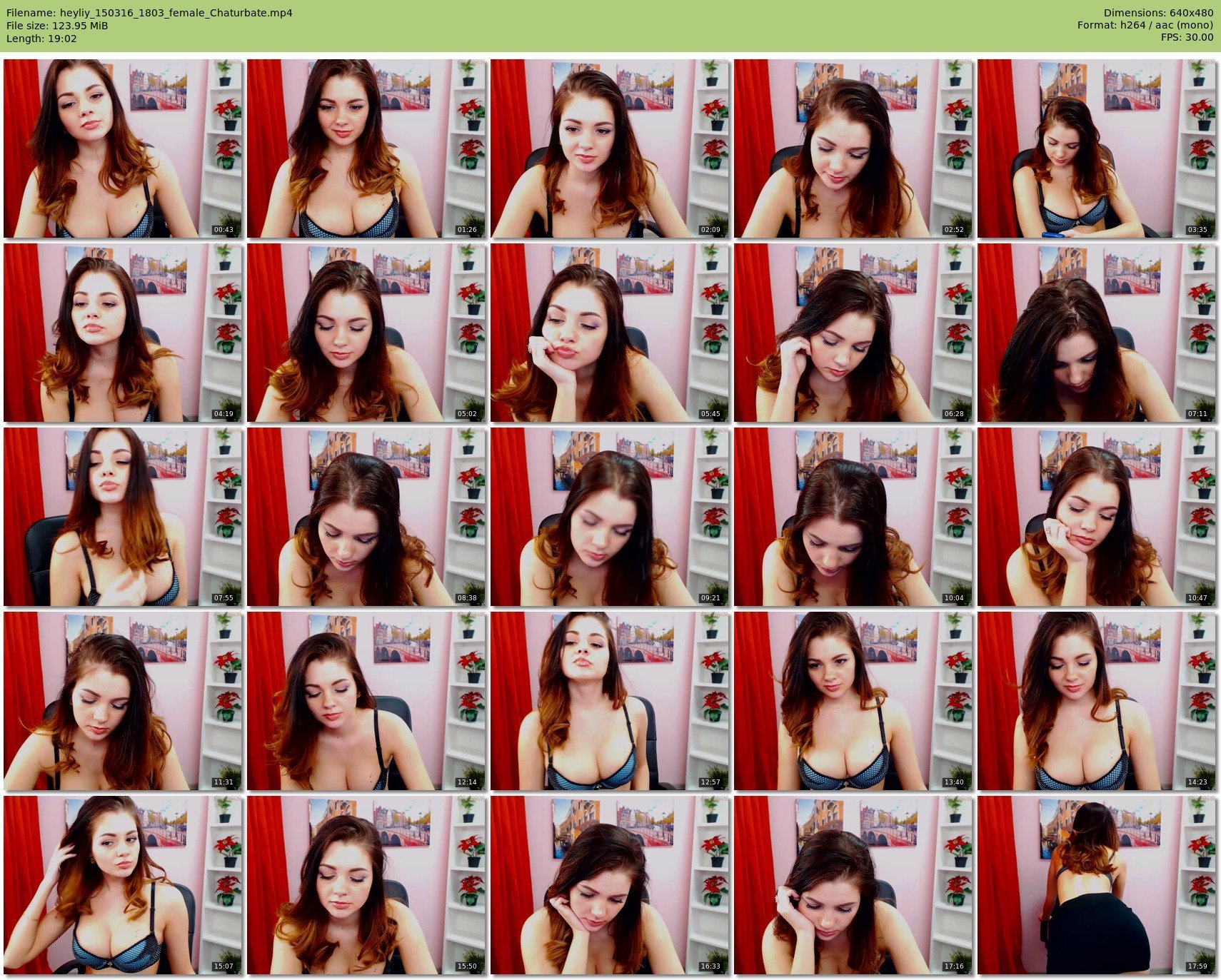This screenshot has height=980, width=1221.
Task: Select the thumbnail at 11:31
Action: click(x=123, y=701)
